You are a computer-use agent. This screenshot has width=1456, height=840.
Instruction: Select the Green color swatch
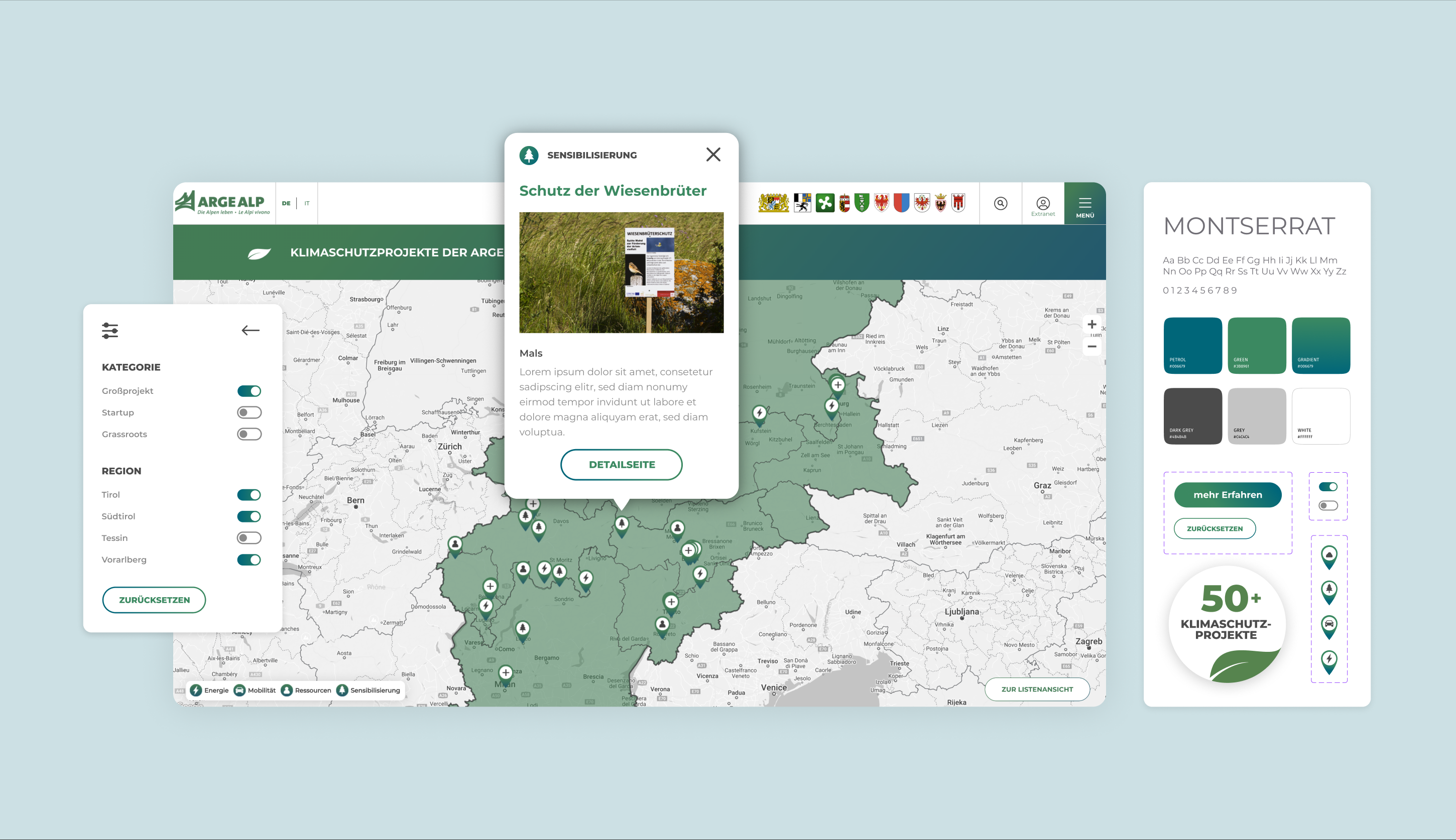pyautogui.click(x=1257, y=346)
